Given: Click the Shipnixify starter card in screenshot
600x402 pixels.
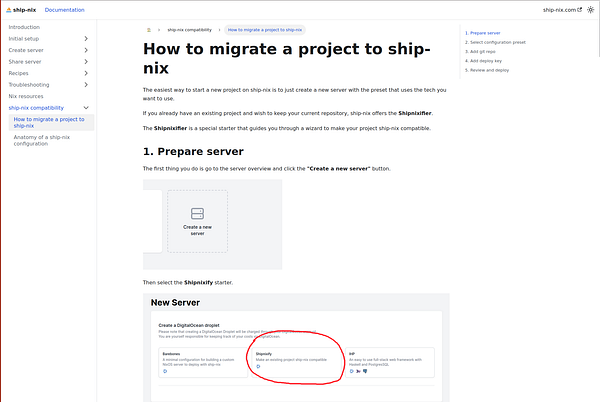Looking at the screenshot, I should click(x=296, y=362).
